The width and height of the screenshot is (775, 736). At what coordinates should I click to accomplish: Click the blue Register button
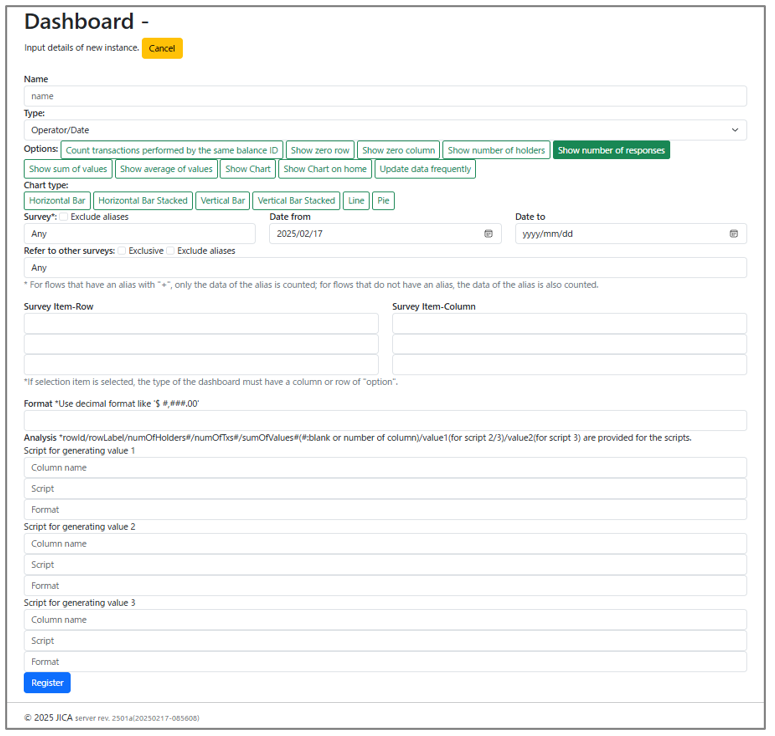(47, 683)
